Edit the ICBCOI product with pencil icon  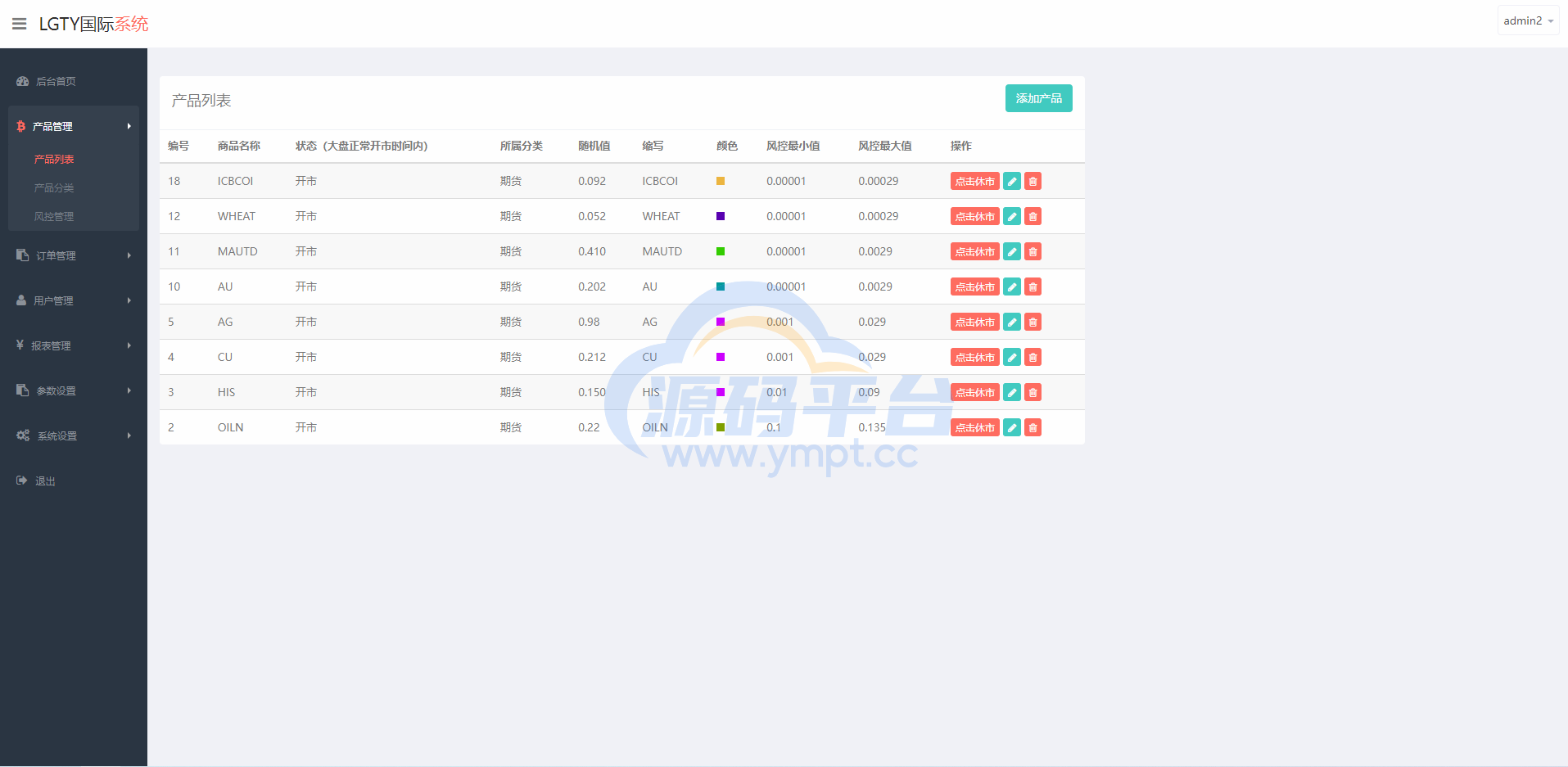click(1012, 181)
